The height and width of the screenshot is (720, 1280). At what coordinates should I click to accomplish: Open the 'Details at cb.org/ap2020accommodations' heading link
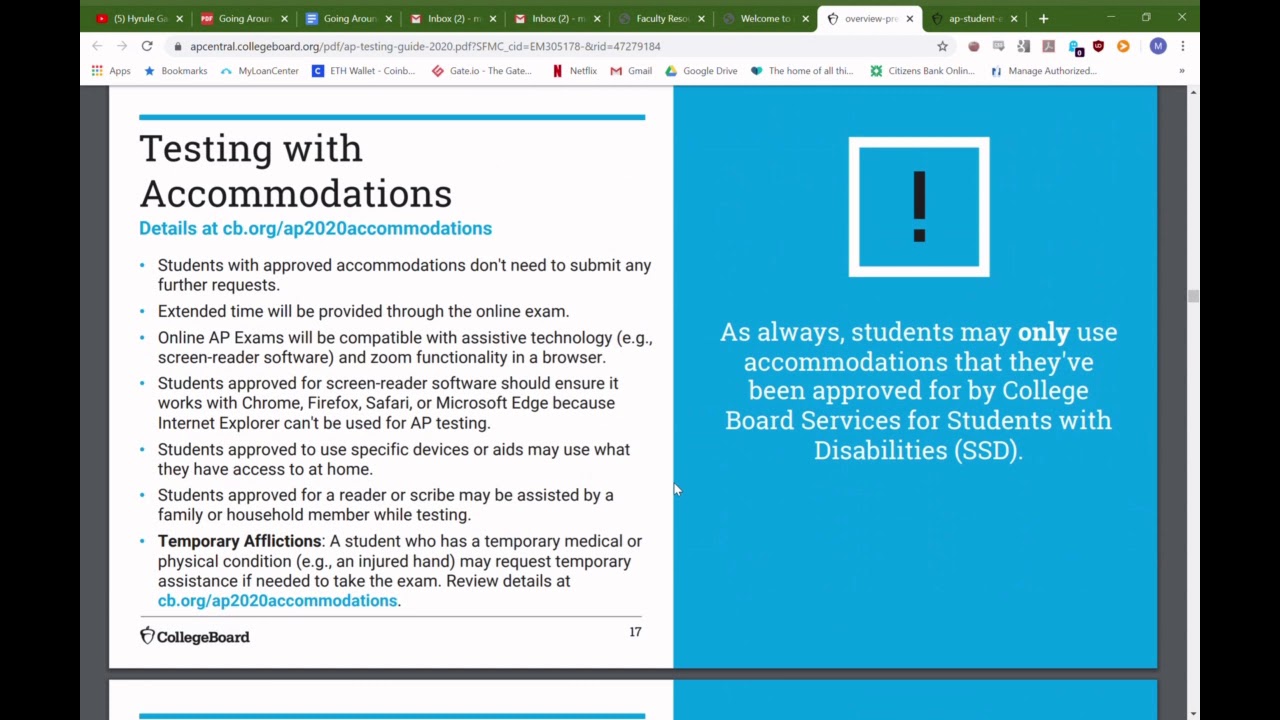315,228
